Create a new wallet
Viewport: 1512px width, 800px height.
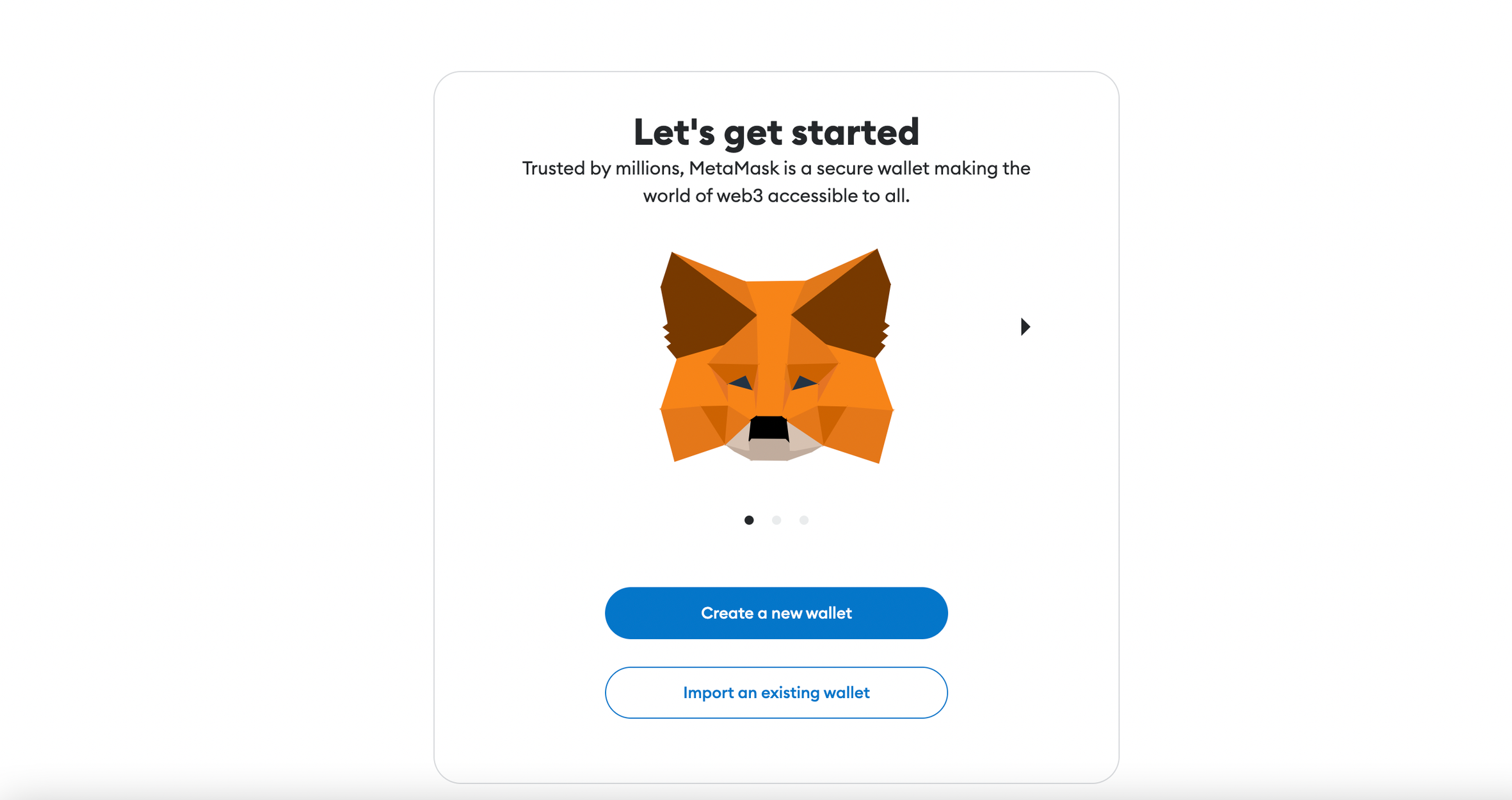tap(776, 613)
